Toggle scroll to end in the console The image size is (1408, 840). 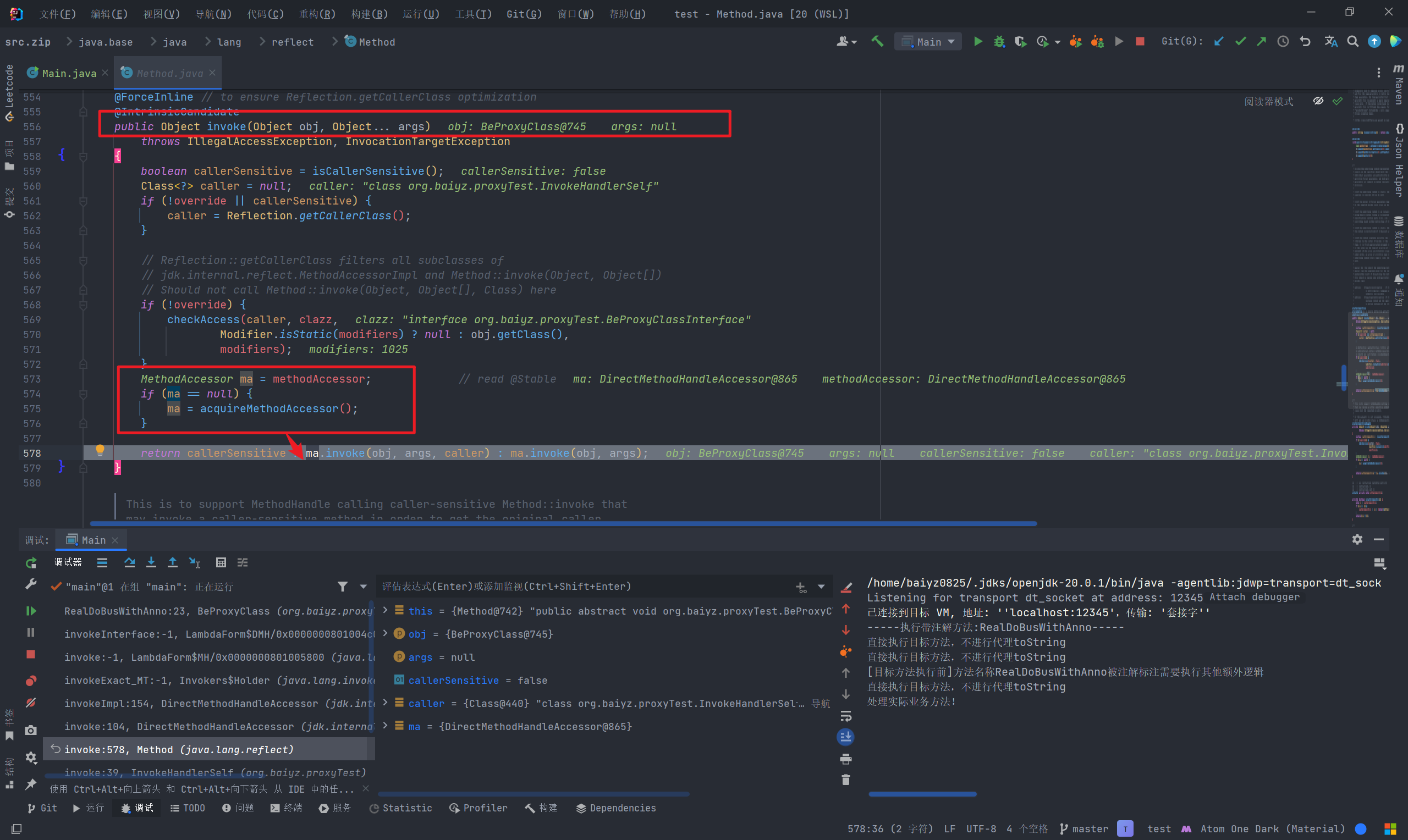click(846, 737)
